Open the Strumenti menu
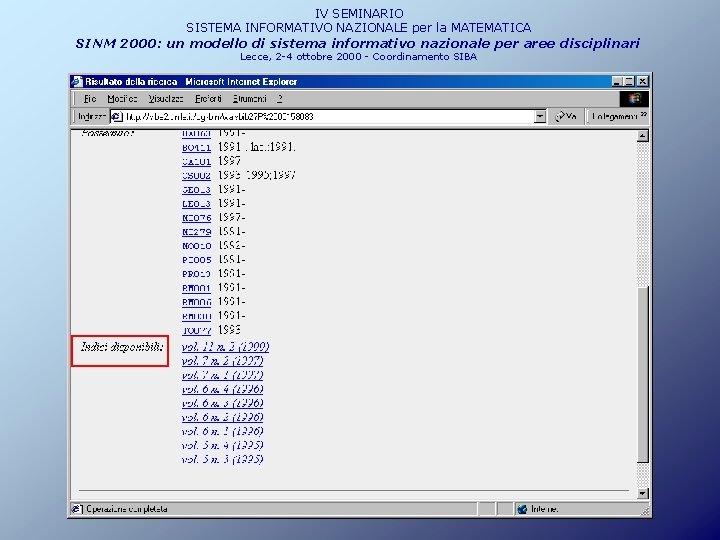This screenshot has height=540, width=720. point(249,99)
